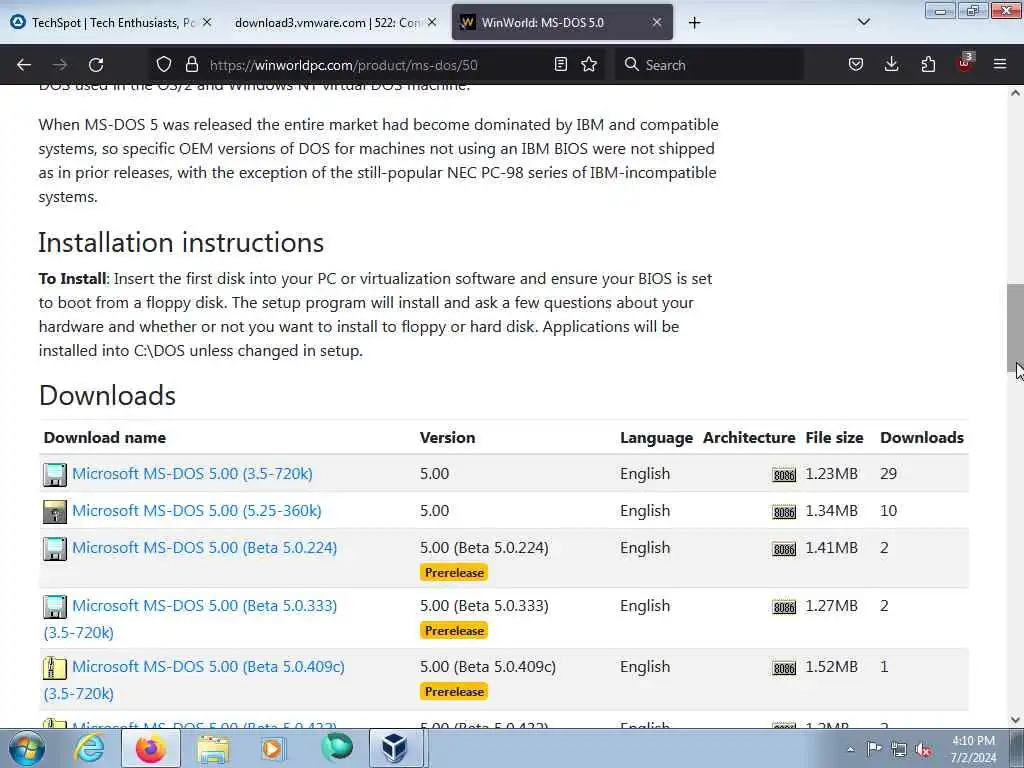
Task: Bookmark this page with star icon
Action: coord(589,65)
